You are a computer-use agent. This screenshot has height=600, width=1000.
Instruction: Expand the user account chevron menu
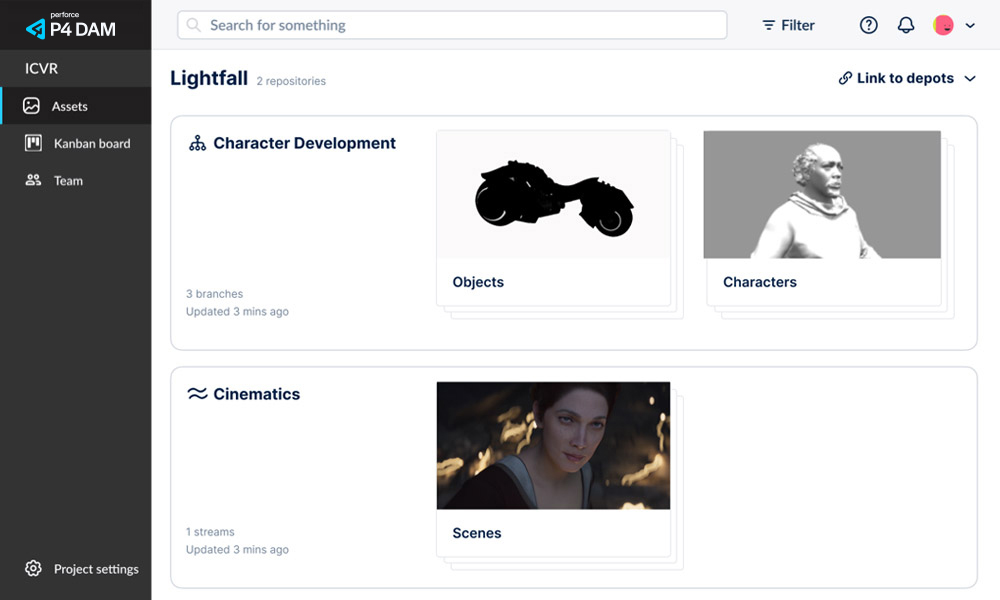click(x=970, y=26)
